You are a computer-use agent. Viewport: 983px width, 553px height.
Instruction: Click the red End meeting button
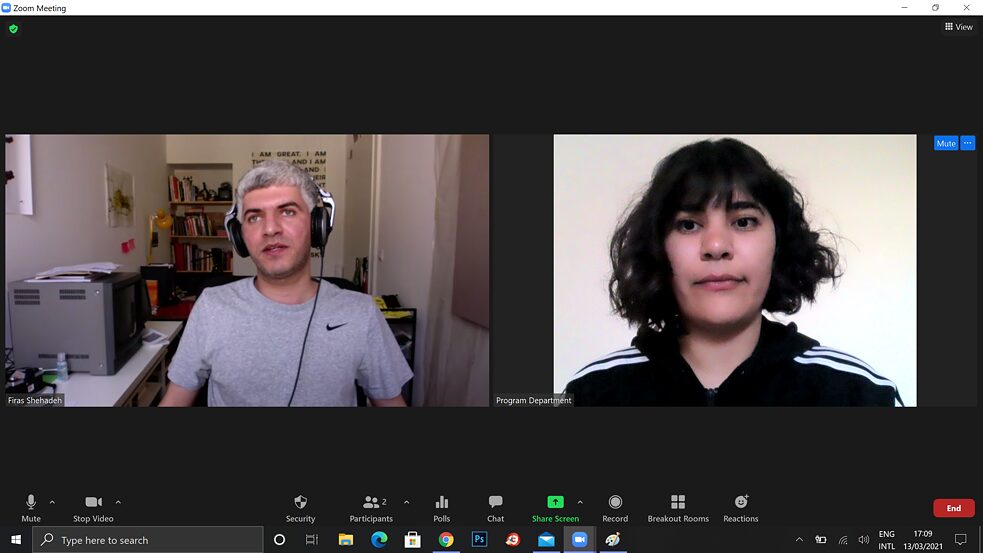(953, 508)
